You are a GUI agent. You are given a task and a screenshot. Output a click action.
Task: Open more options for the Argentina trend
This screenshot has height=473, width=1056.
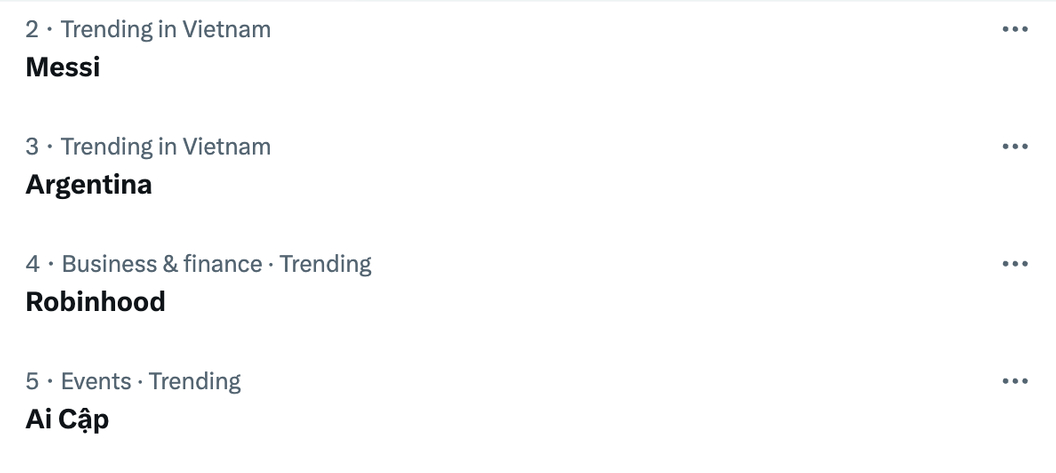tap(1015, 146)
